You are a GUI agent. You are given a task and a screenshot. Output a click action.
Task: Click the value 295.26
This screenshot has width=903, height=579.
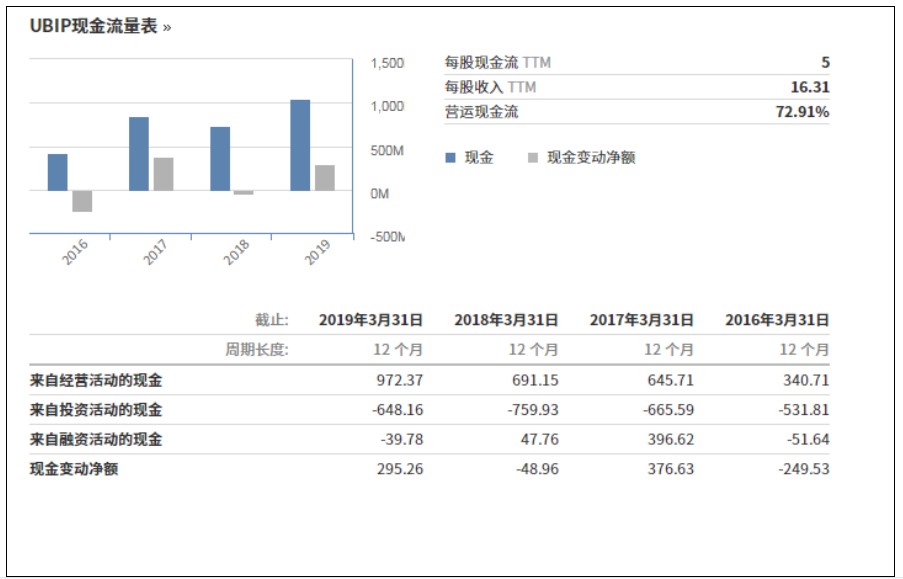(x=400, y=469)
